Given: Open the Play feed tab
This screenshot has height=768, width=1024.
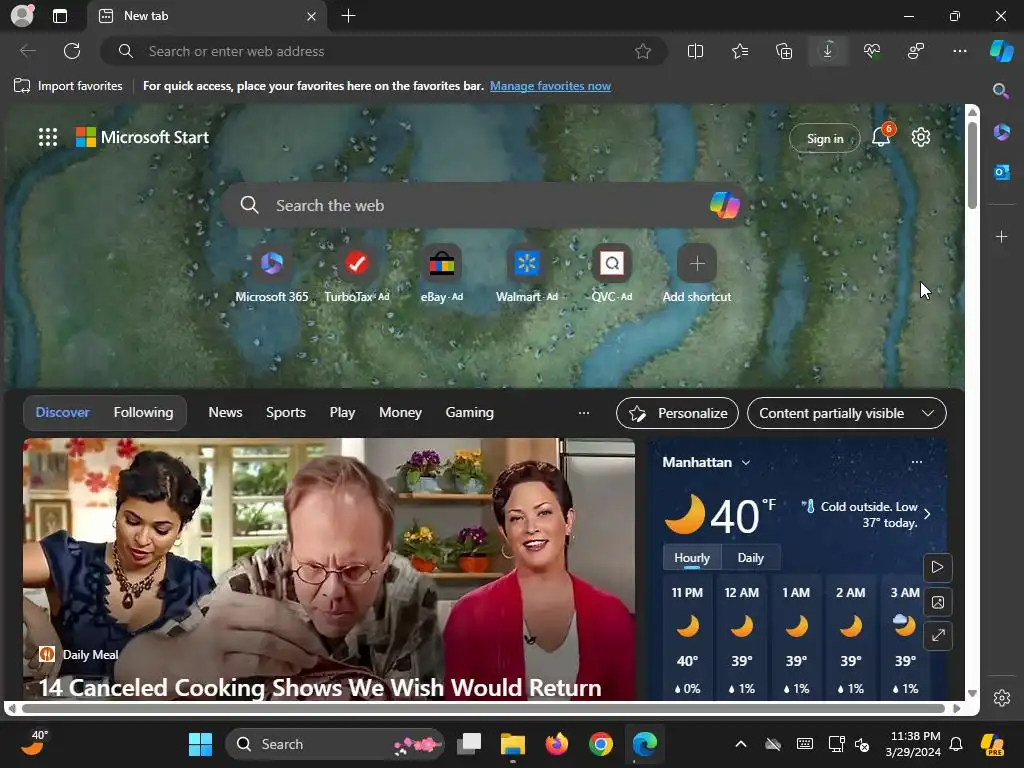Looking at the screenshot, I should pyautogui.click(x=342, y=413).
